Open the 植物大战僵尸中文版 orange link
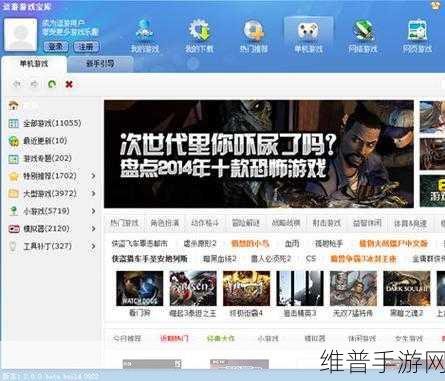The image size is (445, 381). coord(393,244)
